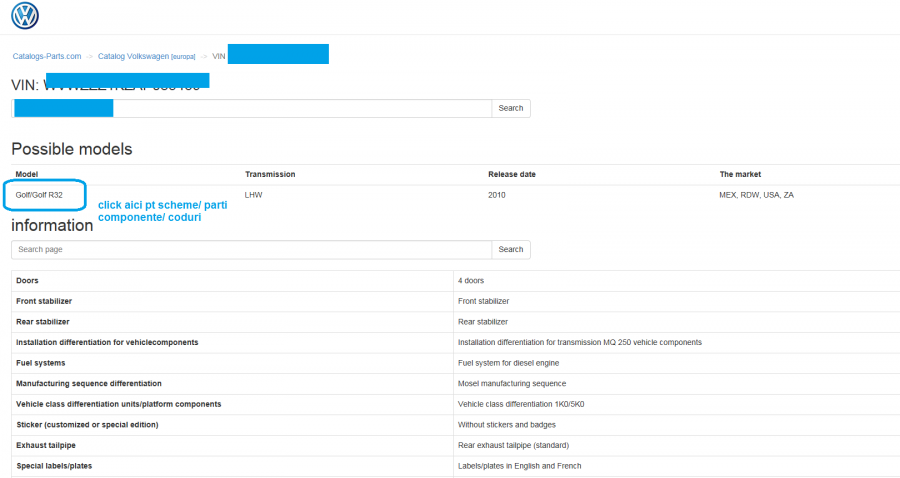
Task: Click the Search page input field
Action: click(x=251, y=250)
